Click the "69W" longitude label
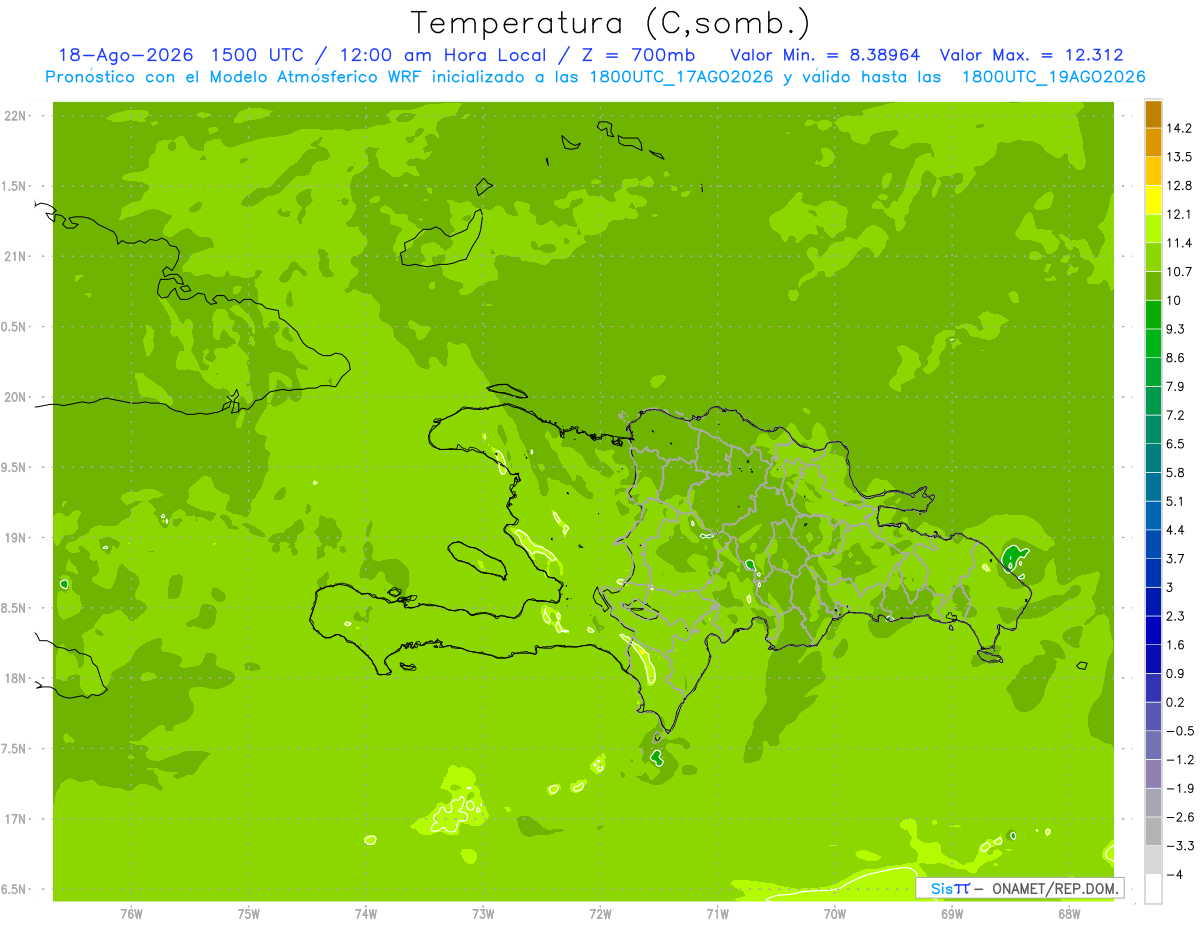This screenshot has height=927, width=1200. click(952, 913)
